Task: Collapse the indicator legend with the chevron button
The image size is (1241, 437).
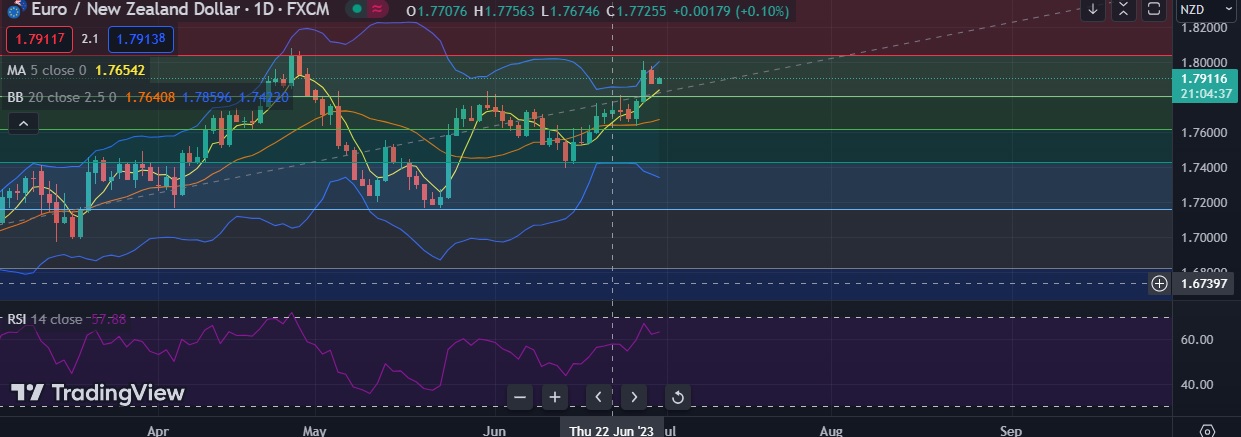Action: click(23, 124)
